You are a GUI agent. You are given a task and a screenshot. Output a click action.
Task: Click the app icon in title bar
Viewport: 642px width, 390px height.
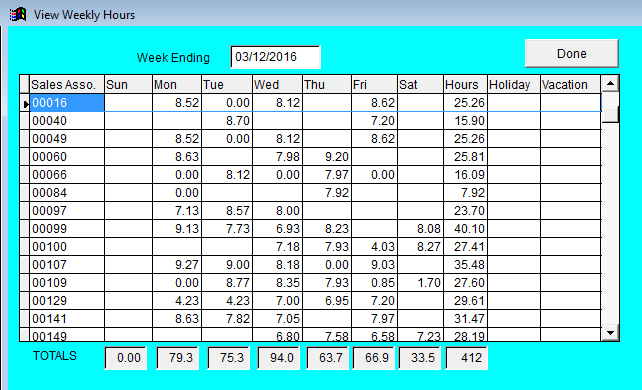point(18,14)
